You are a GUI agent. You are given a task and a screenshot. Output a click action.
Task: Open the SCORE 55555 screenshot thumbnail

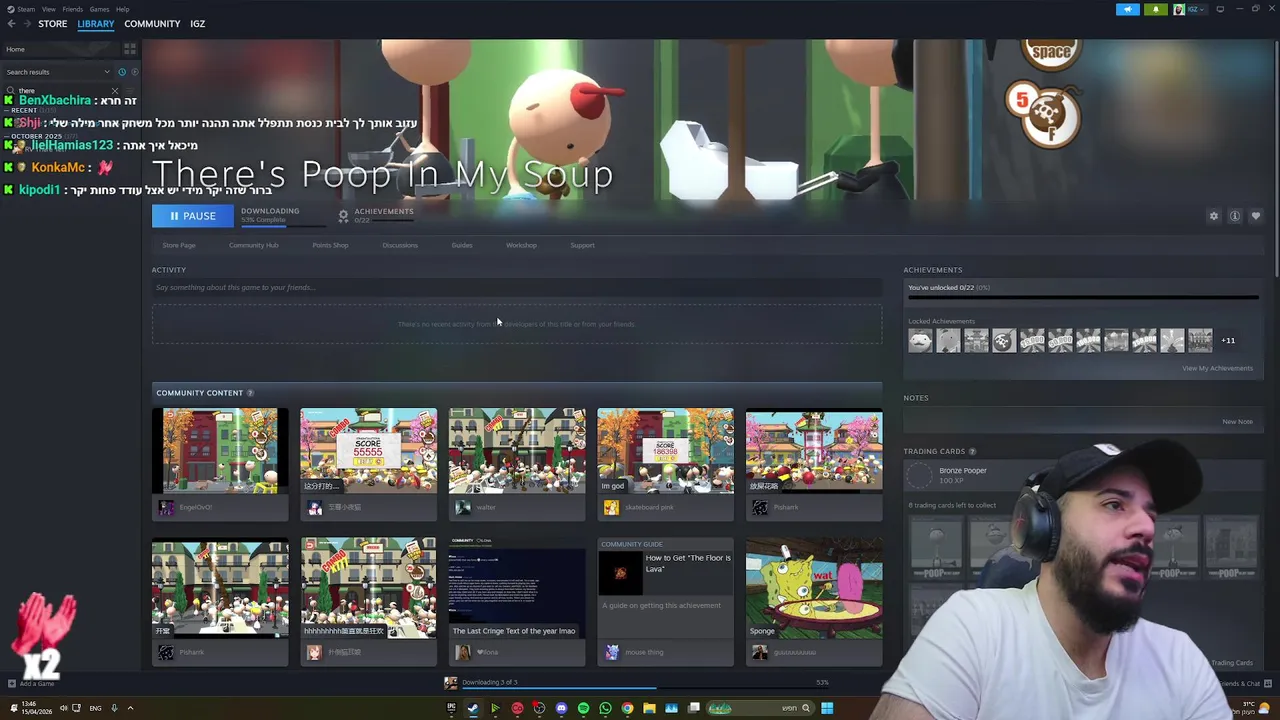click(368, 450)
